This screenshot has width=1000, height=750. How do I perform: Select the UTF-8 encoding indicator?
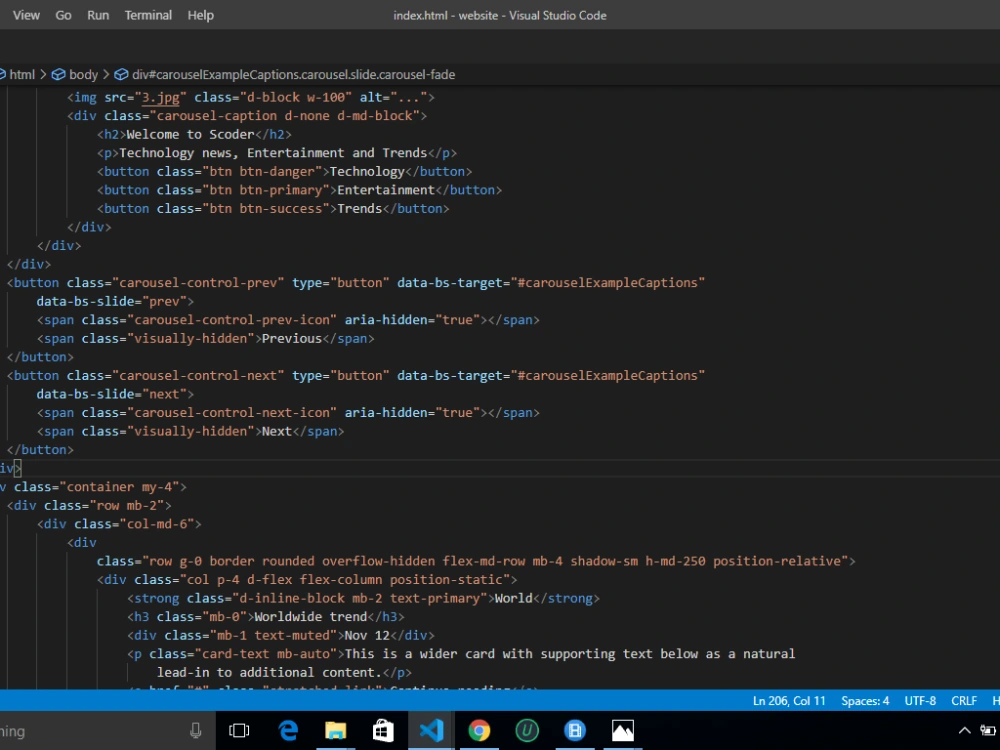tap(919, 700)
